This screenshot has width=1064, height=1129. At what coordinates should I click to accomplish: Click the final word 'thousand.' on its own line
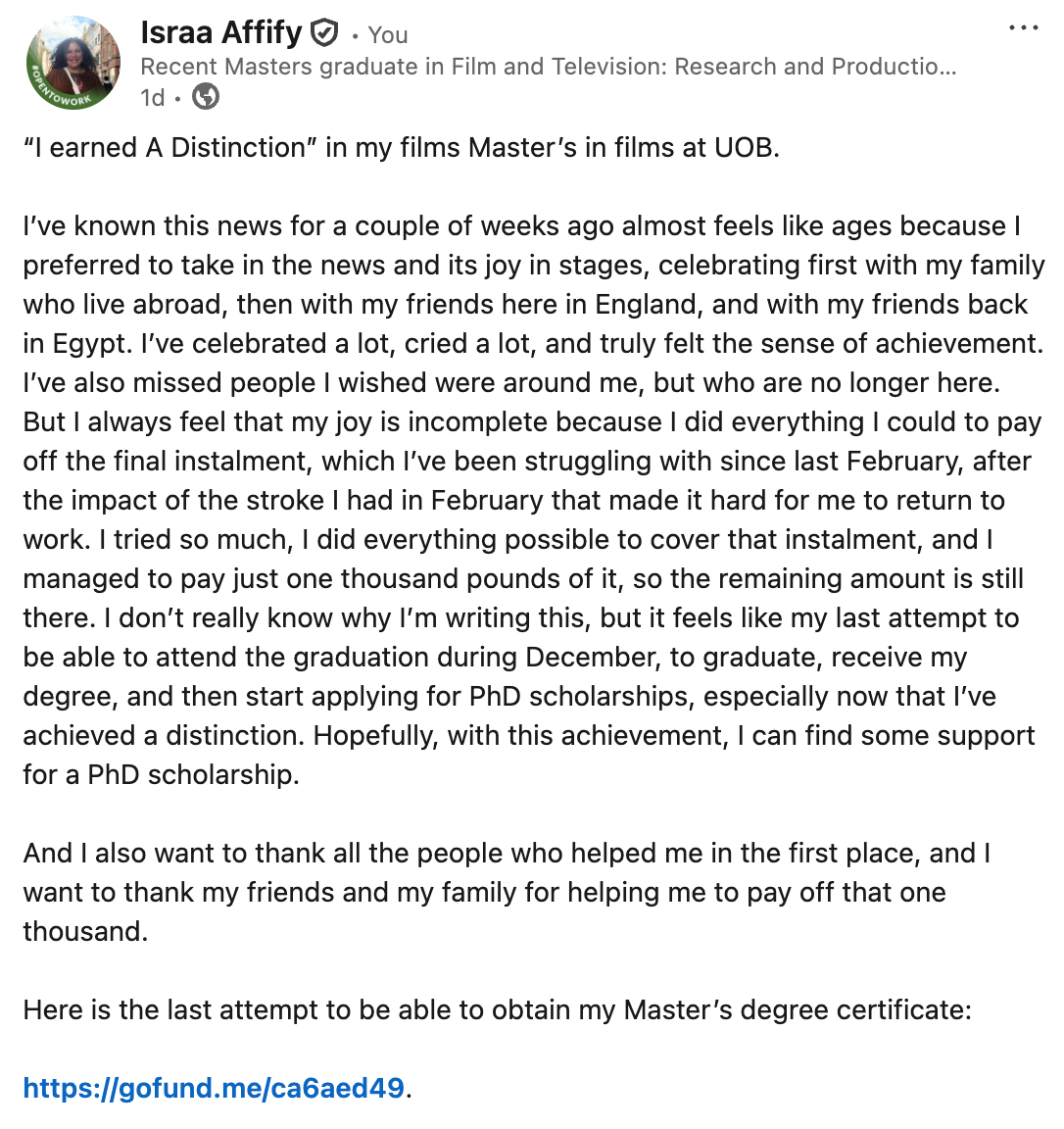click(85, 932)
